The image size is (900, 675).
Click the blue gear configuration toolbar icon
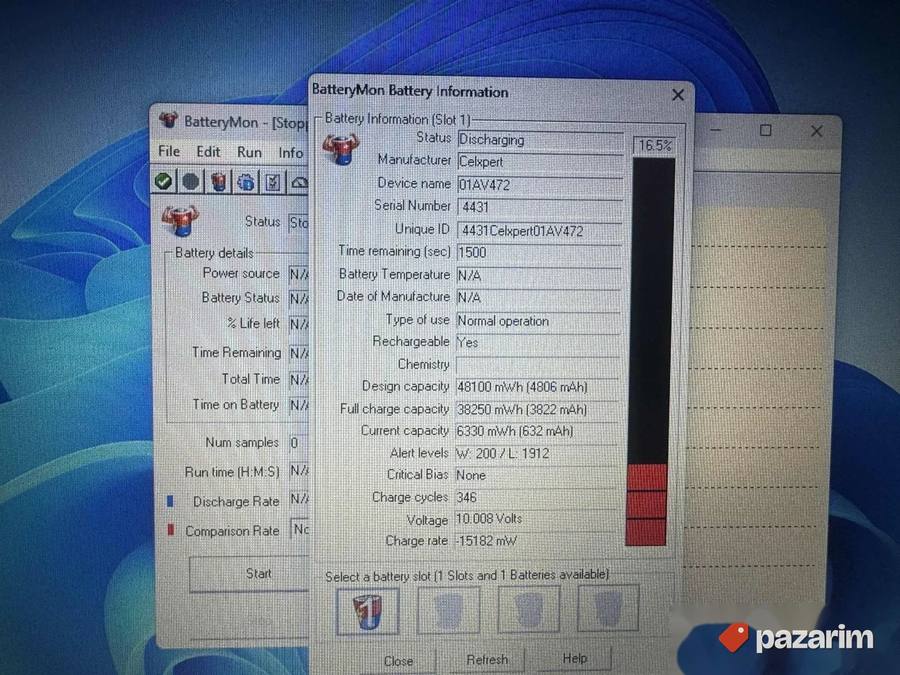246,183
